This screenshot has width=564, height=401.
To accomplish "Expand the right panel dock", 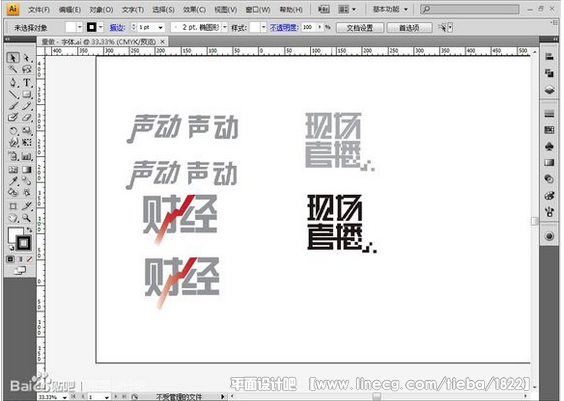I will click(x=555, y=38).
